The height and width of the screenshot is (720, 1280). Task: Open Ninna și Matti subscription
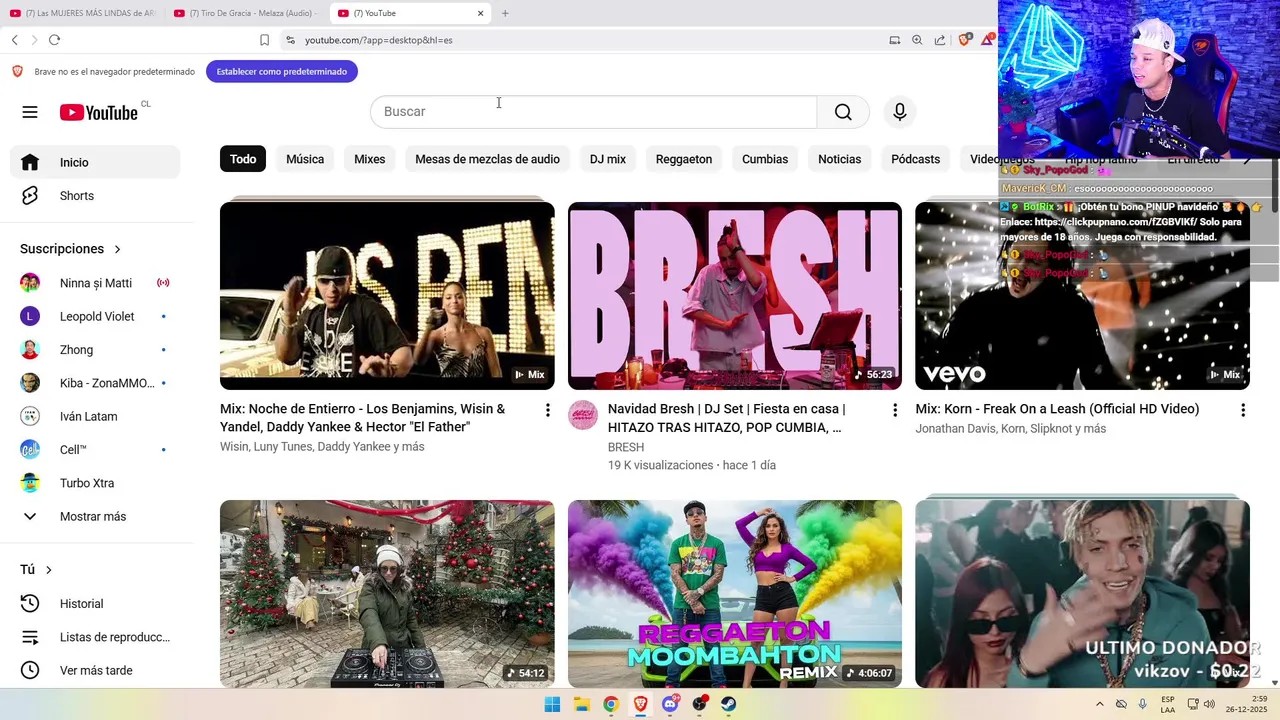coord(95,283)
